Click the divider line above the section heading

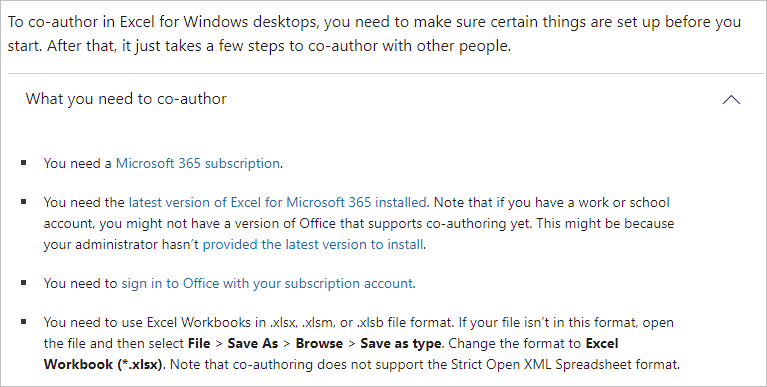(x=385, y=74)
